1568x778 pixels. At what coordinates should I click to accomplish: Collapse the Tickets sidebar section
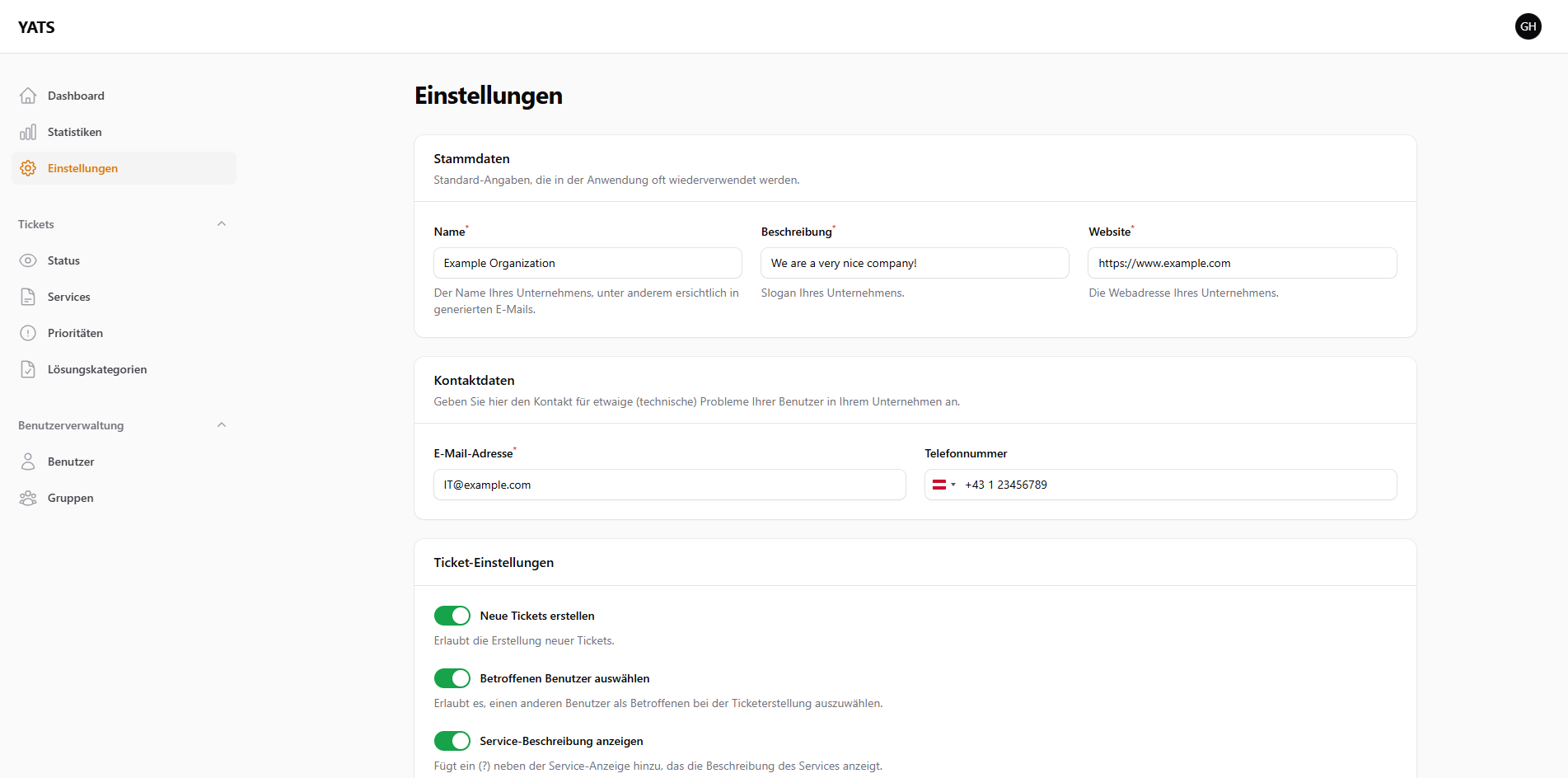(221, 224)
